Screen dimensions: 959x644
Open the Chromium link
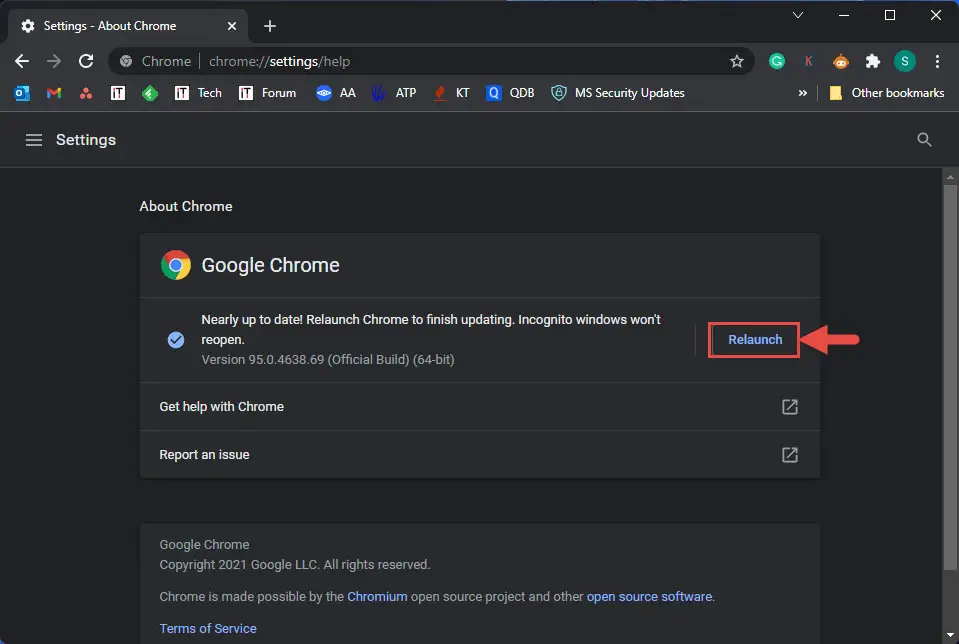377,596
